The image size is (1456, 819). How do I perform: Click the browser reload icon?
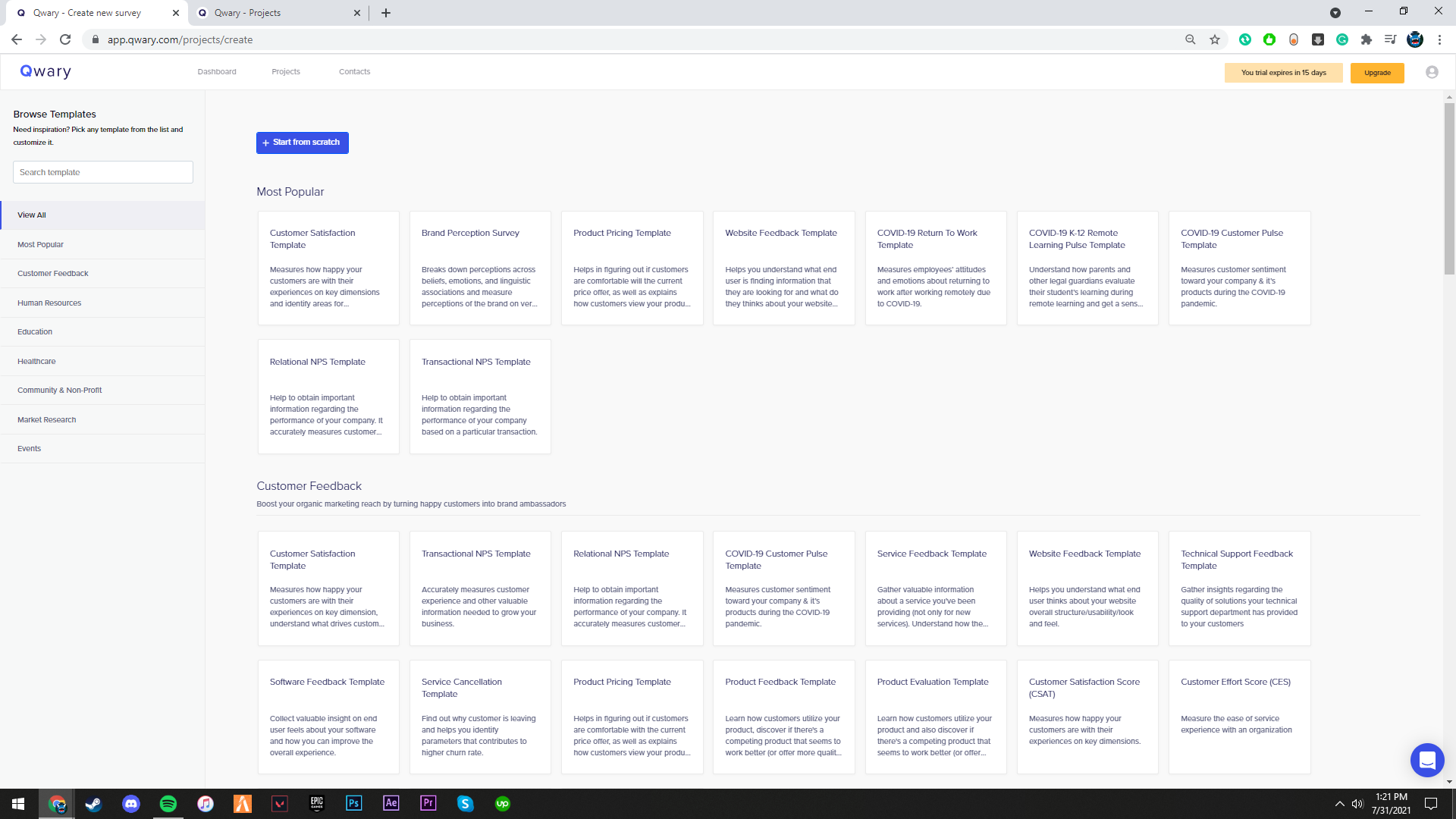click(x=65, y=39)
